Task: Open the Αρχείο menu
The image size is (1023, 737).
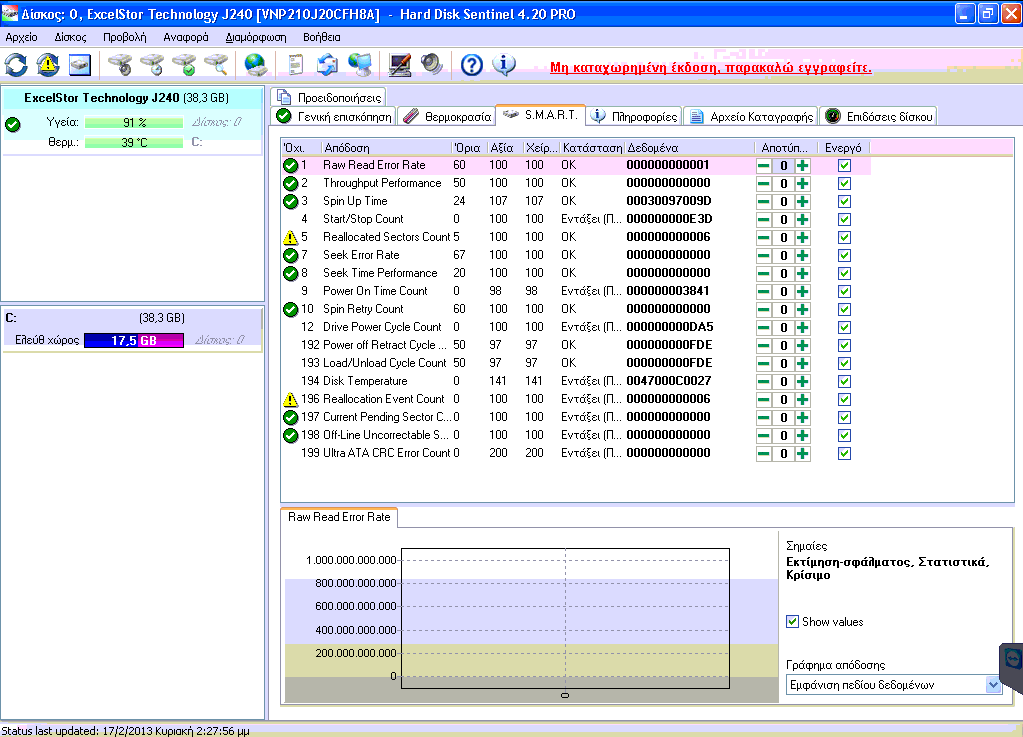Action: (x=22, y=37)
